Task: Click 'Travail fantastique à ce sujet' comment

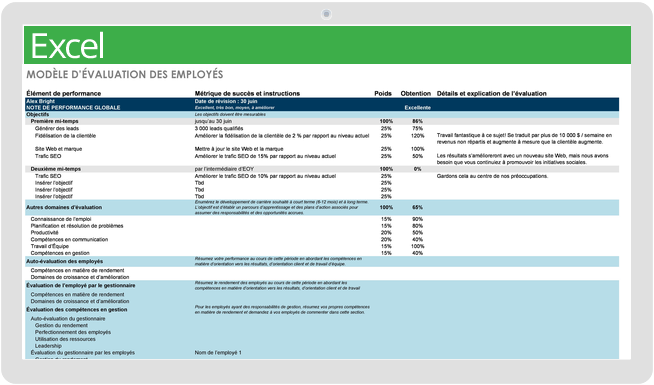Action: [524, 138]
